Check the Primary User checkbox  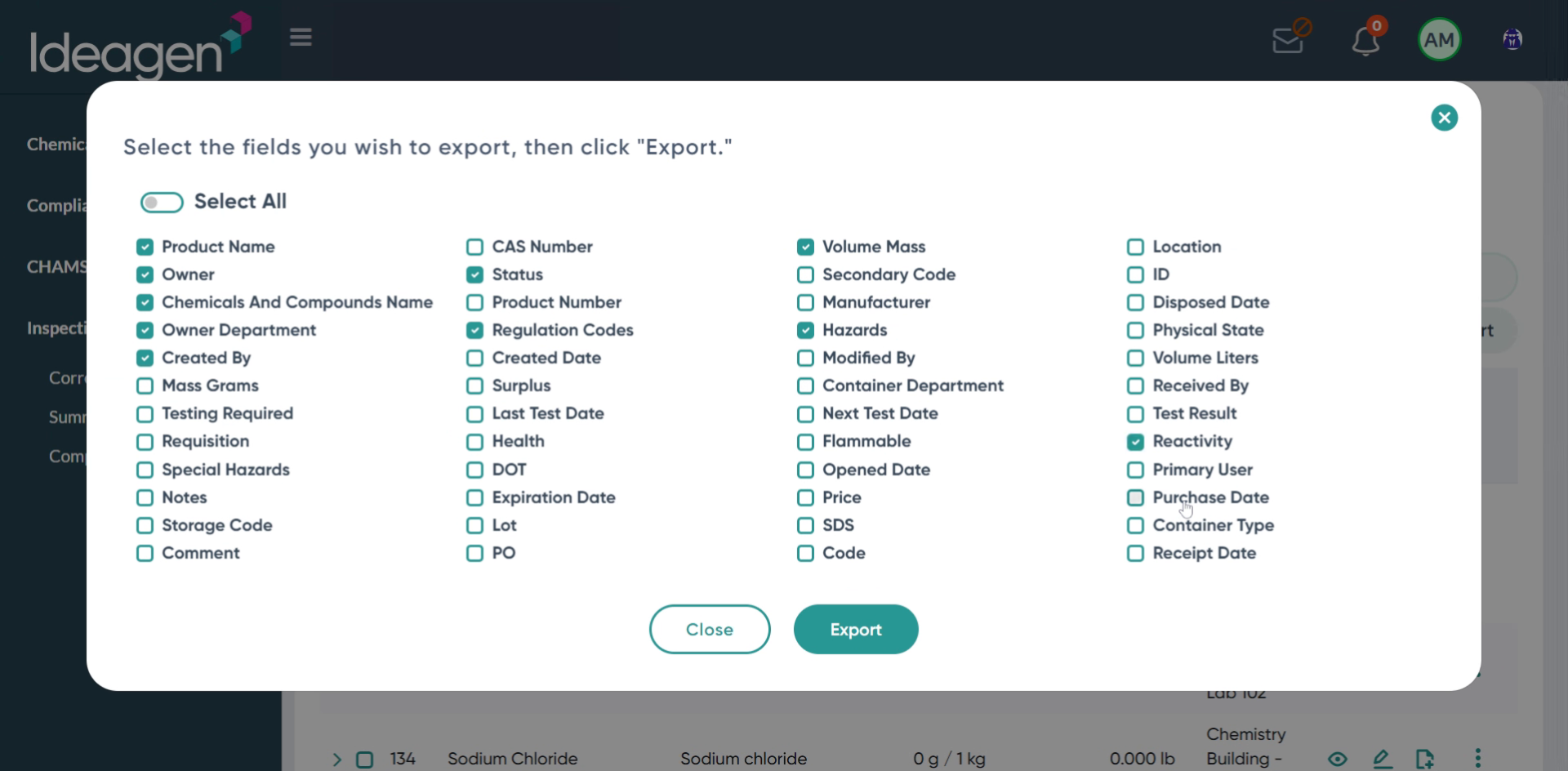coord(1135,470)
